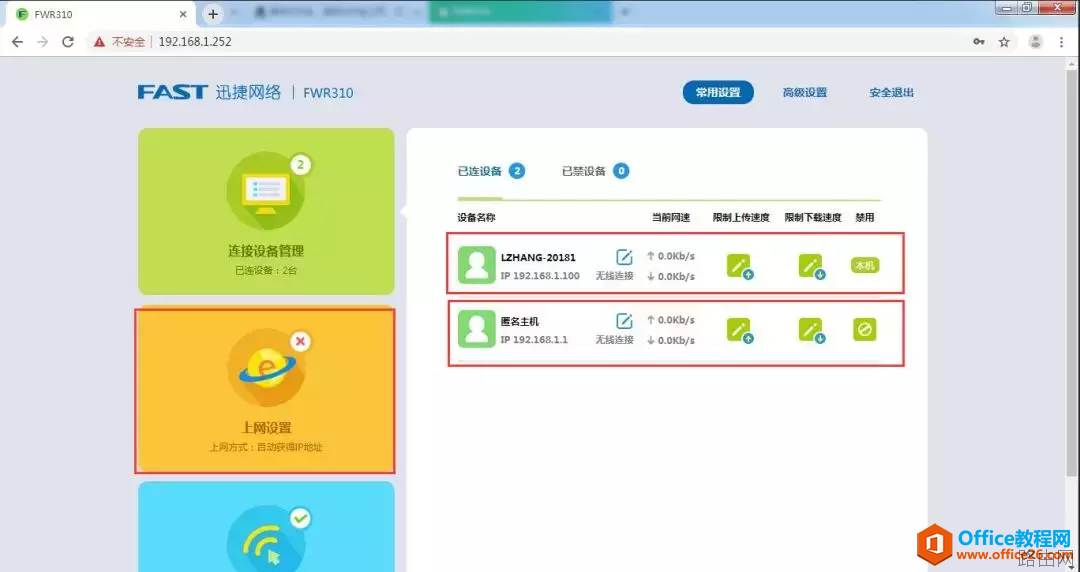Set download speed limit for 匿名主机
This screenshot has width=1080, height=572.
point(810,330)
